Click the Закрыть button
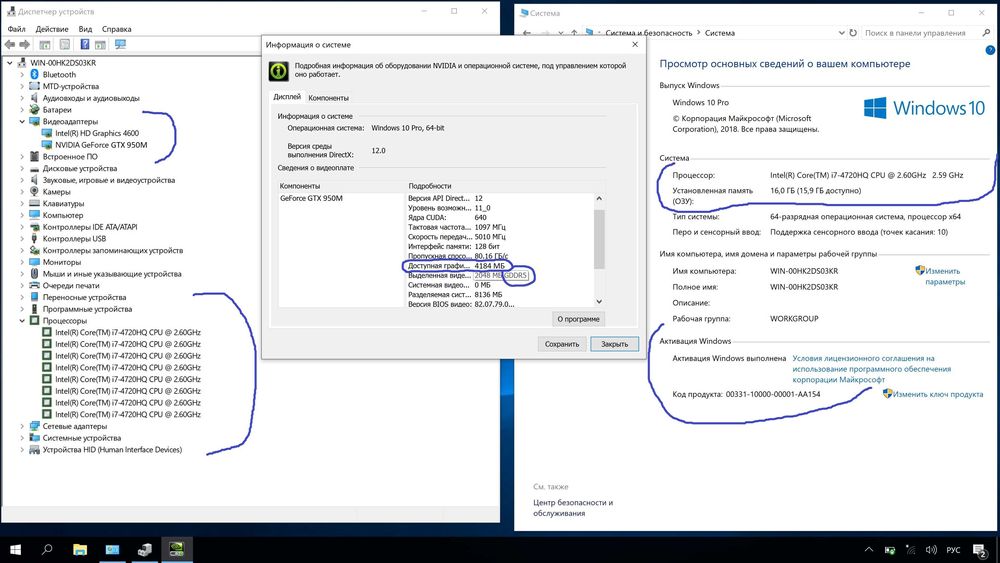The height and width of the screenshot is (563, 1000). 615,344
